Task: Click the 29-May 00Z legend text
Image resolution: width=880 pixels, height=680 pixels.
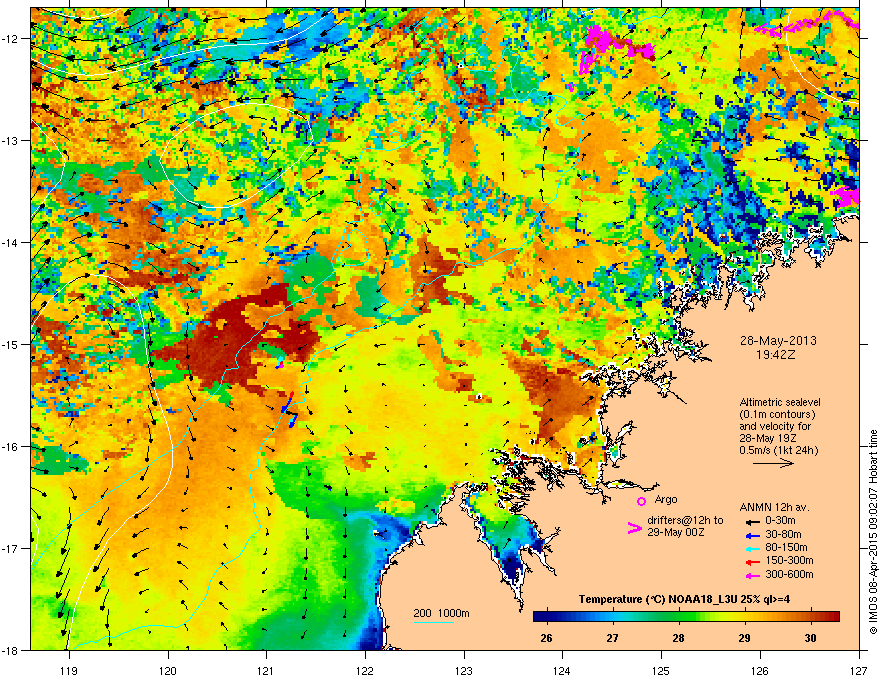Action: [x=675, y=532]
